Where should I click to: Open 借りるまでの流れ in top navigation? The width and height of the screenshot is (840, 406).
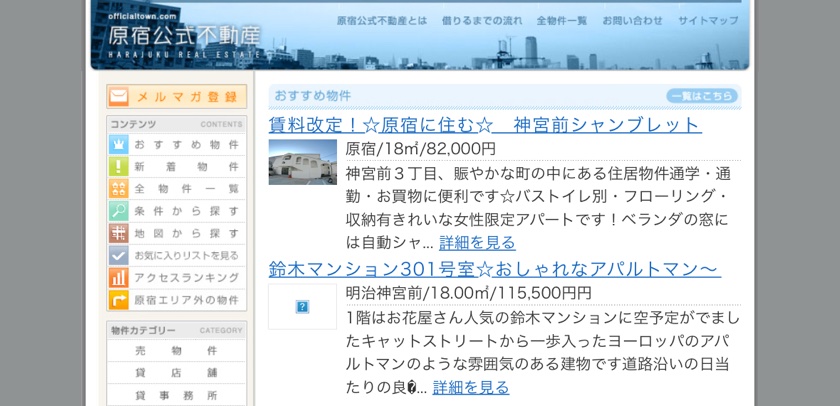point(482,21)
